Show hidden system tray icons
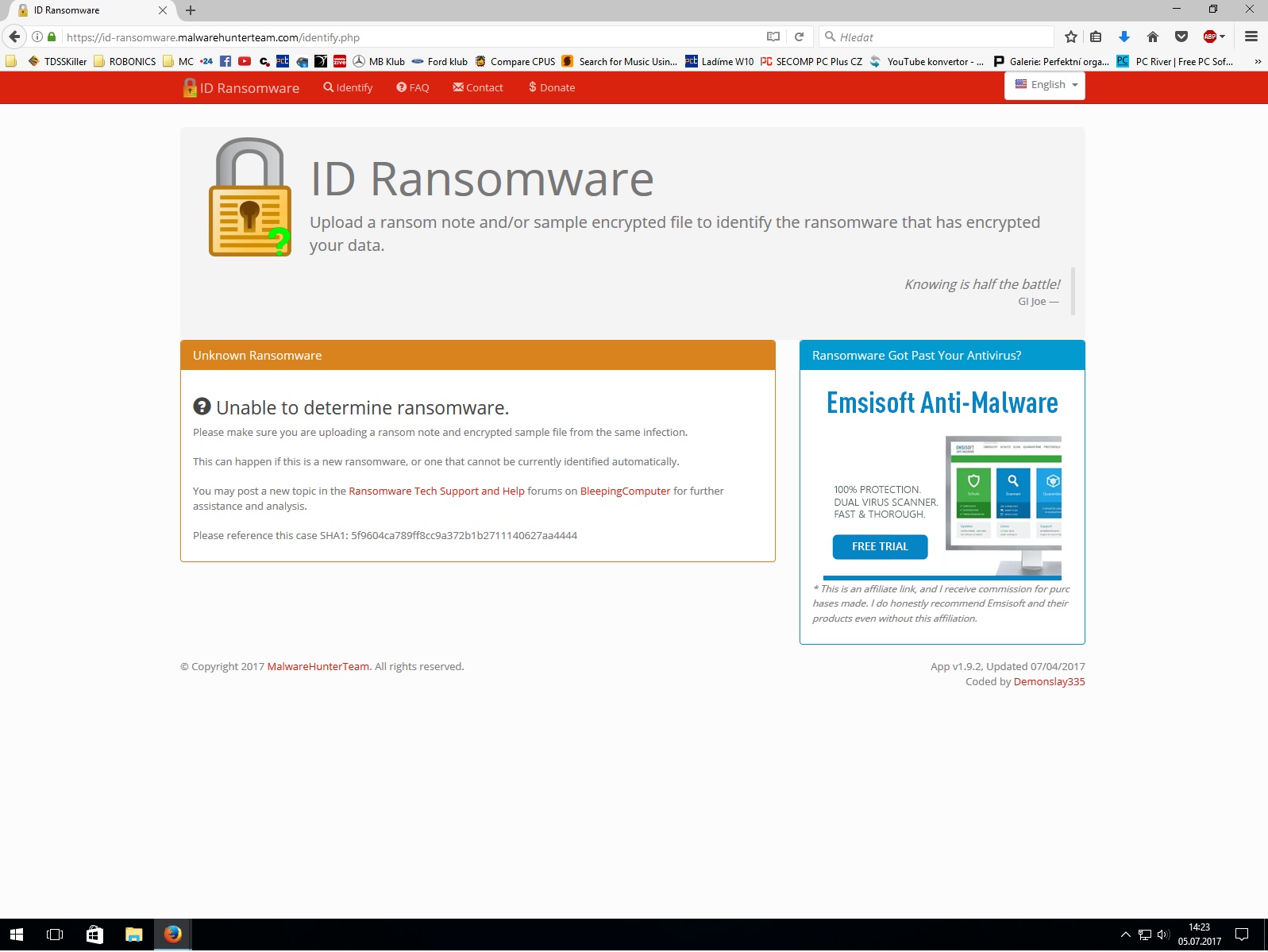The width and height of the screenshot is (1268, 952). [x=1125, y=935]
